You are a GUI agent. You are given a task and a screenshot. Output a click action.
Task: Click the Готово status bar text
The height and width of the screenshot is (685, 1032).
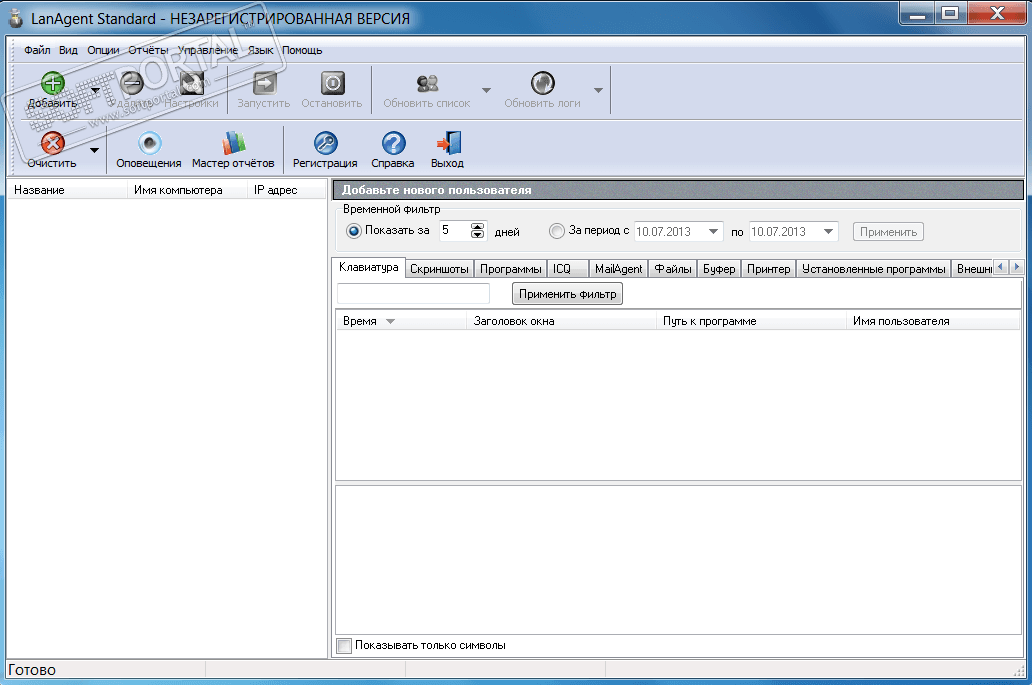pos(32,670)
